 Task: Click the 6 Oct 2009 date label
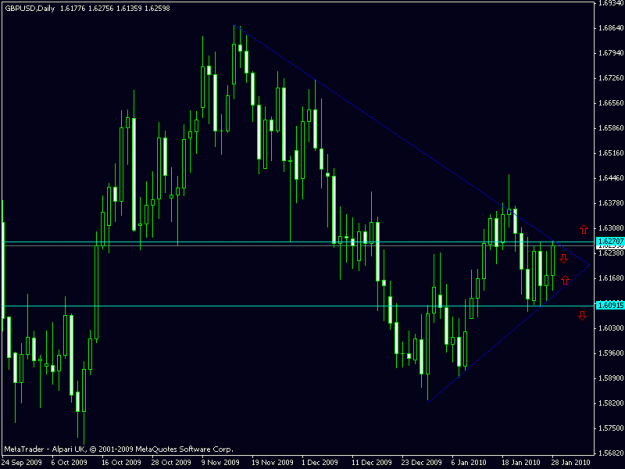[69, 462]
